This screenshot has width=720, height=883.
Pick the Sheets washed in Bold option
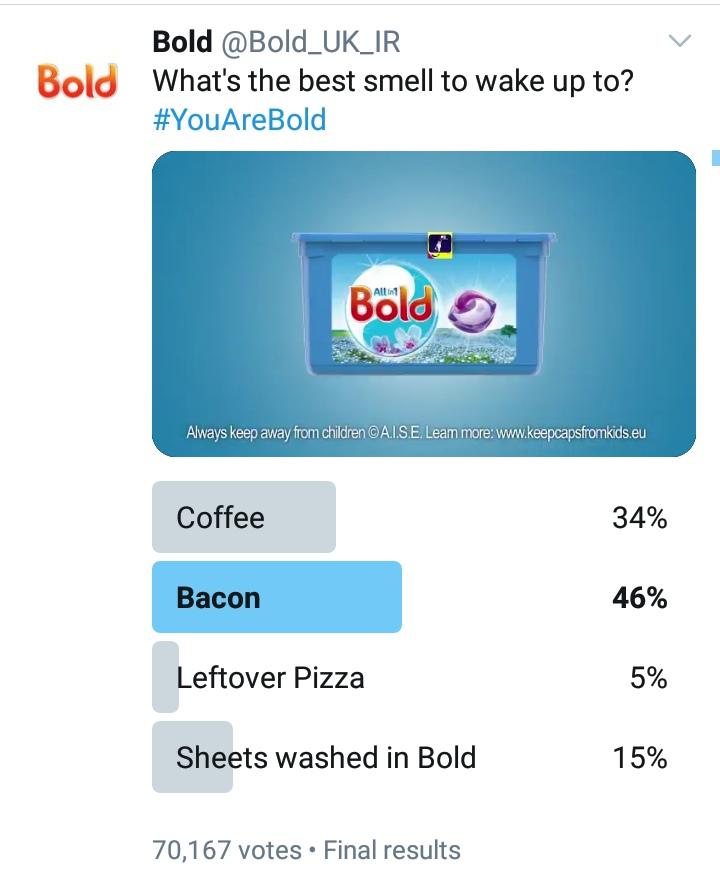tap(326, 758)
